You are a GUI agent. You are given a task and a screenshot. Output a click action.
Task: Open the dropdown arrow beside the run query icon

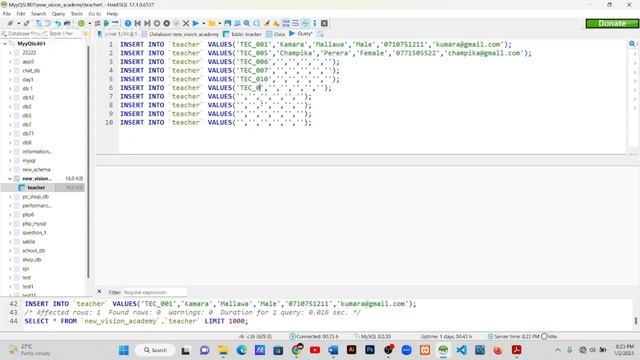(x=203, y=23)
